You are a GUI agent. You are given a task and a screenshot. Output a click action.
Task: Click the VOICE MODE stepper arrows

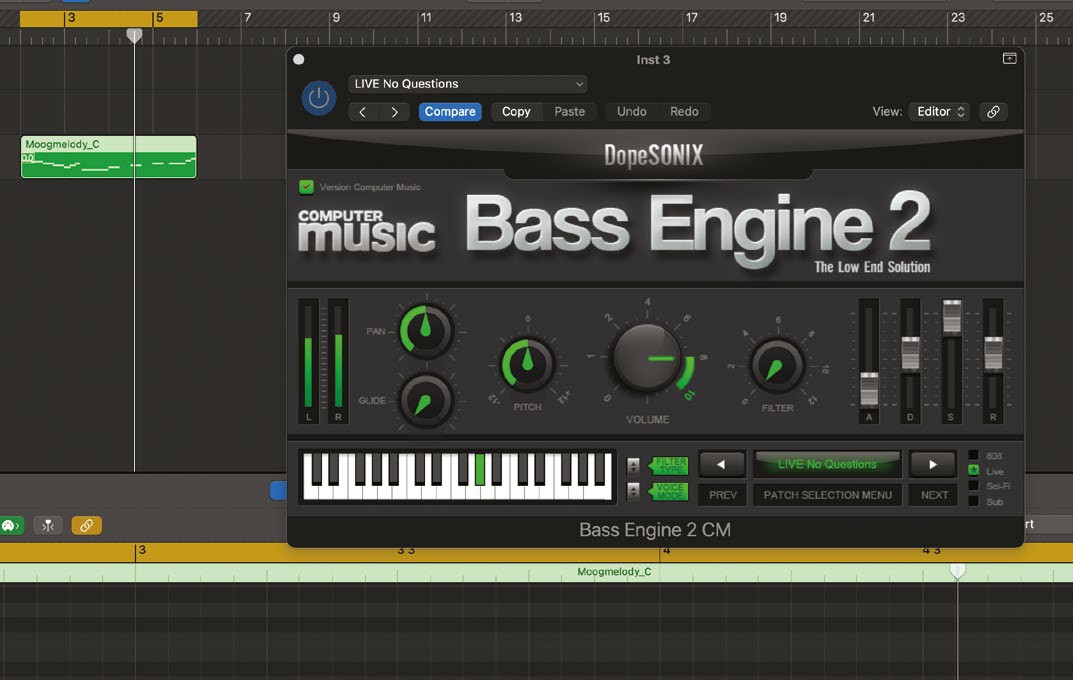634,491
